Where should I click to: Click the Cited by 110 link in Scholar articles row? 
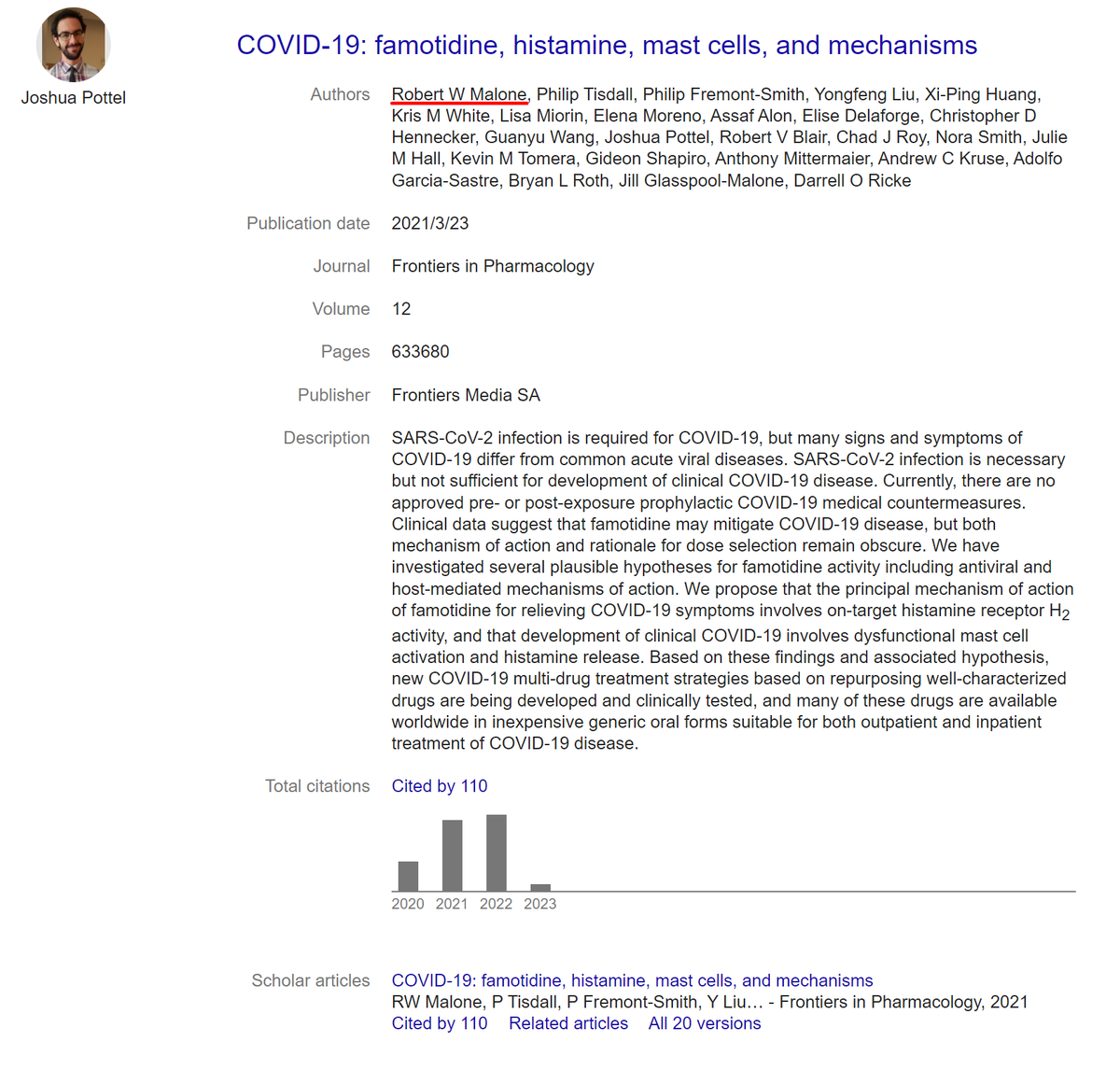(x=439, y=1022)
